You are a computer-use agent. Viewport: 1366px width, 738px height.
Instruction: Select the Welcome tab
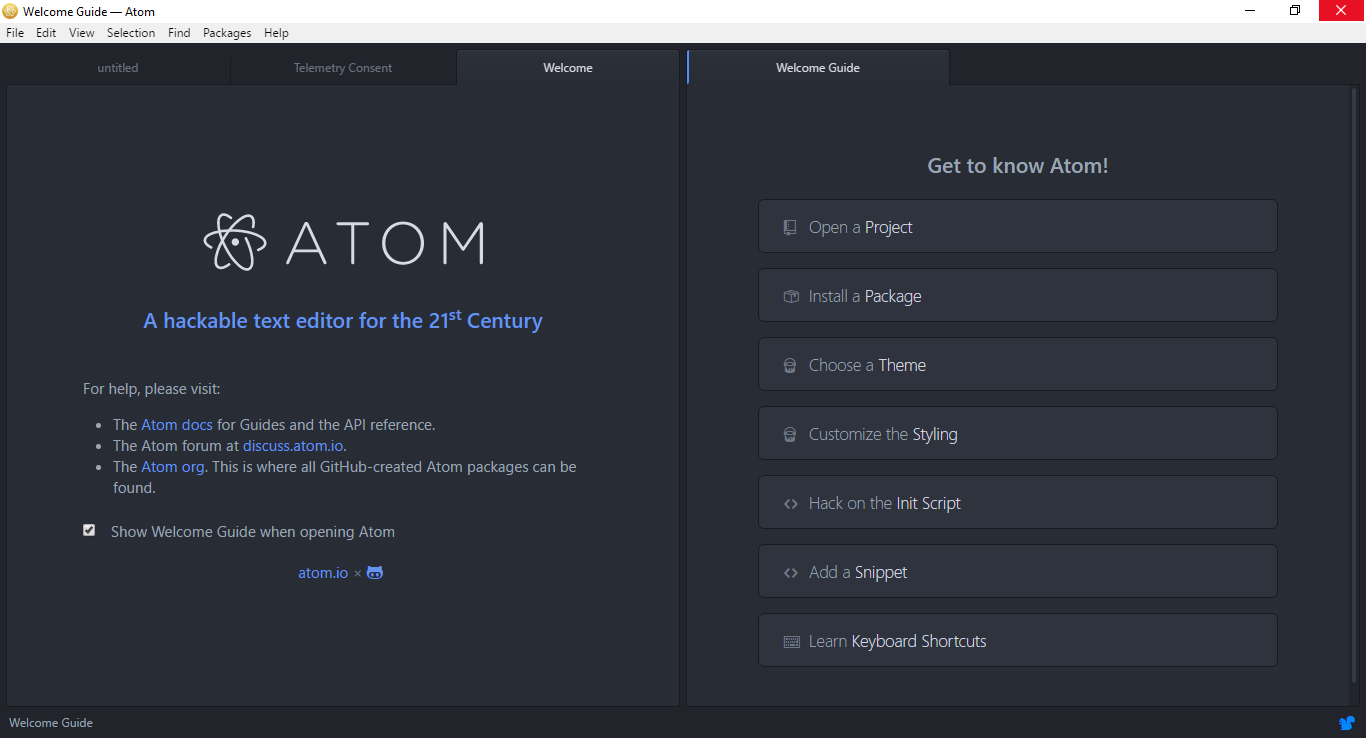[x=568, y=68]
